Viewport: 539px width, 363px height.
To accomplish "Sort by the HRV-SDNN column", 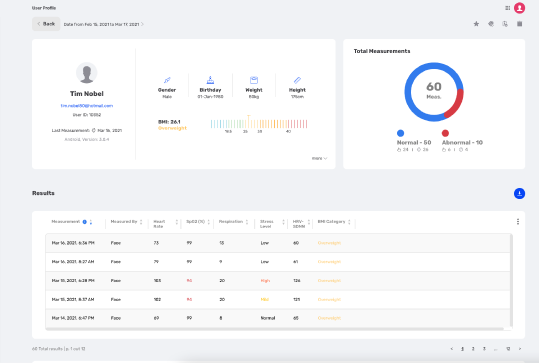I will (309, 222).
